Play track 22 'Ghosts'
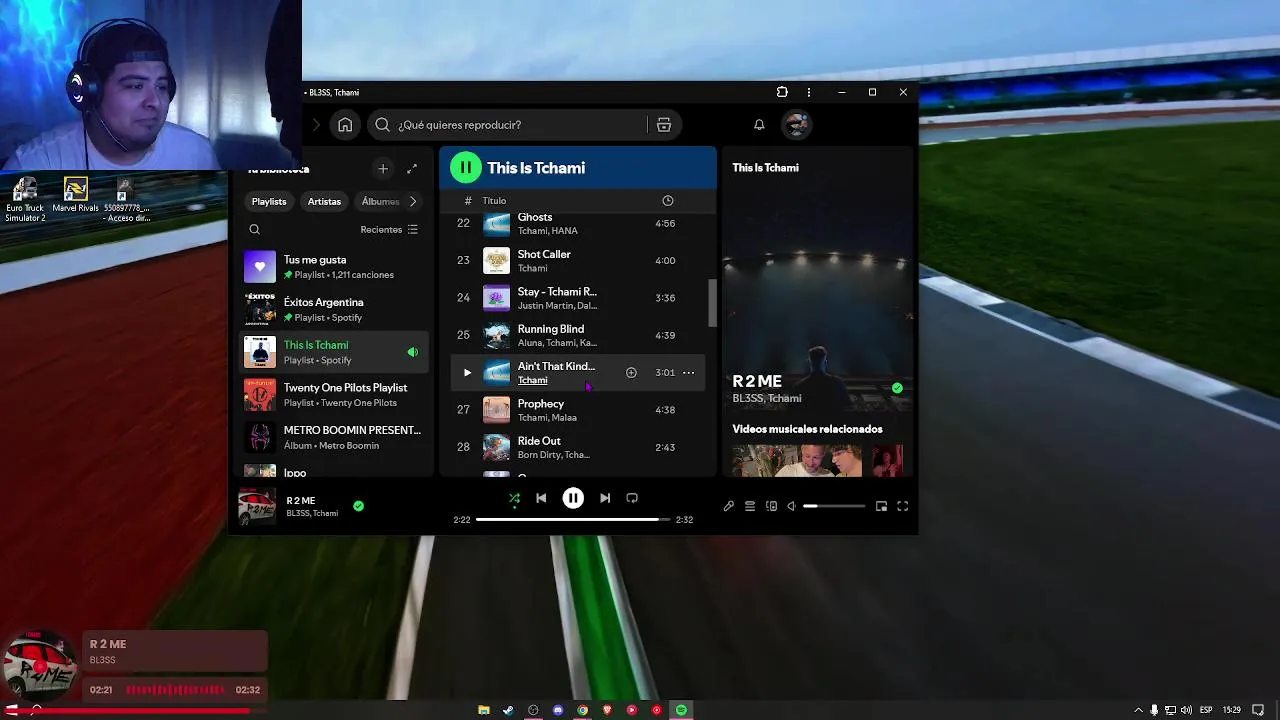 [x=578, y=224]
